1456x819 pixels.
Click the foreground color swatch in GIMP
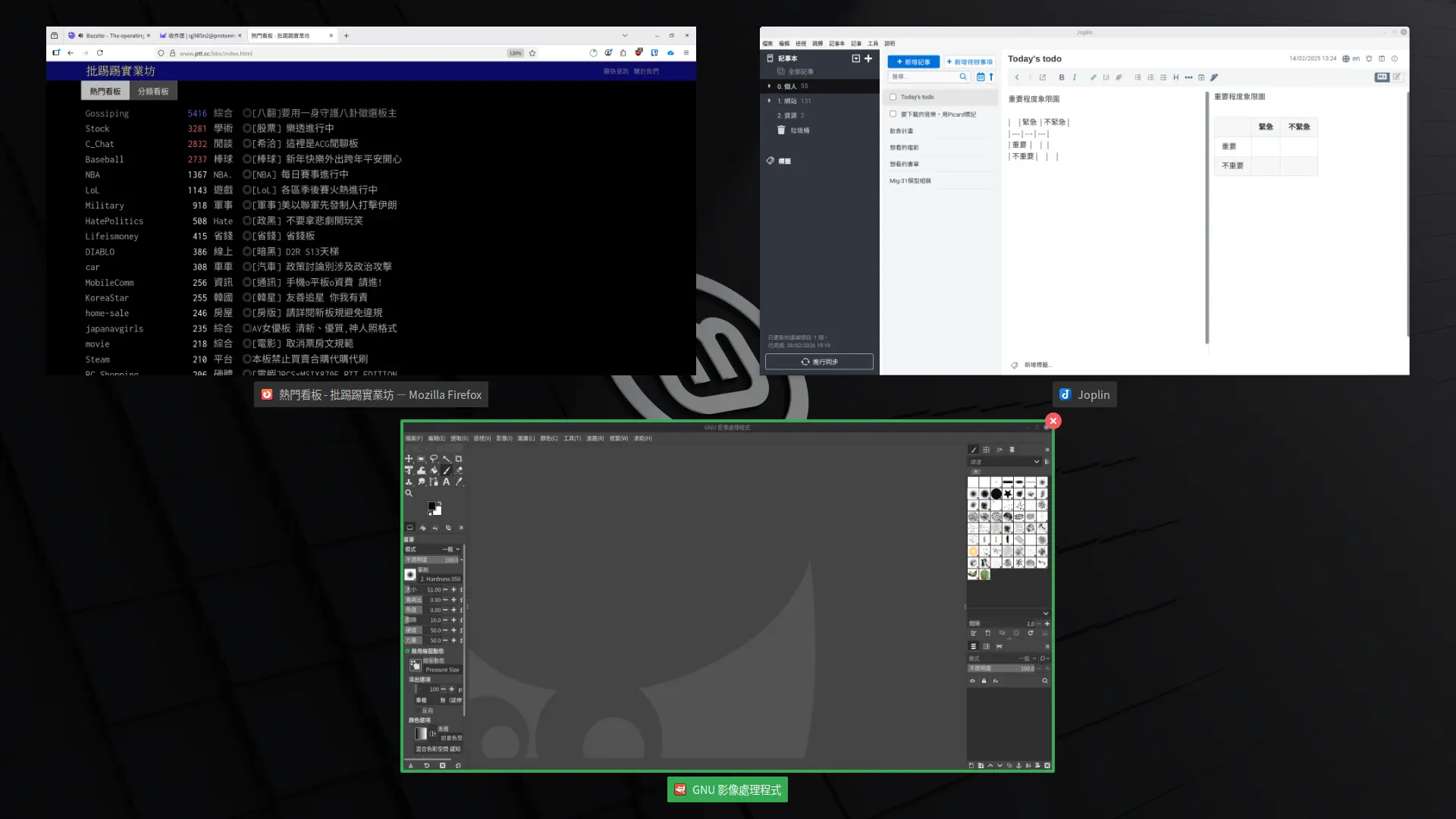coord(431,504)
